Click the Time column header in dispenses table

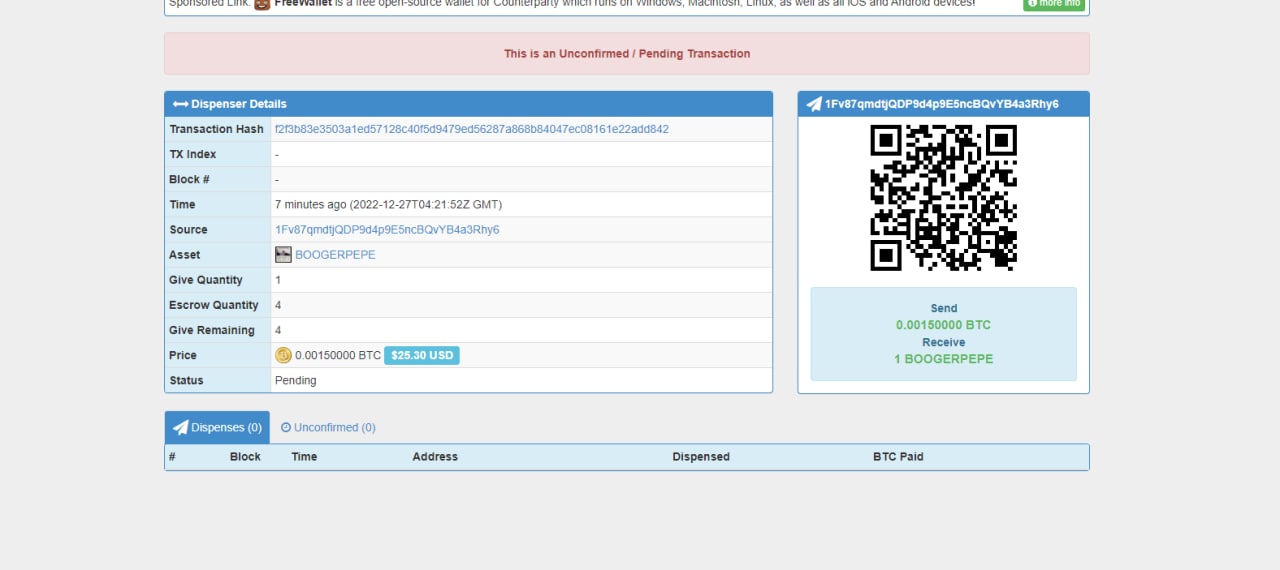[x=304, y=457]
